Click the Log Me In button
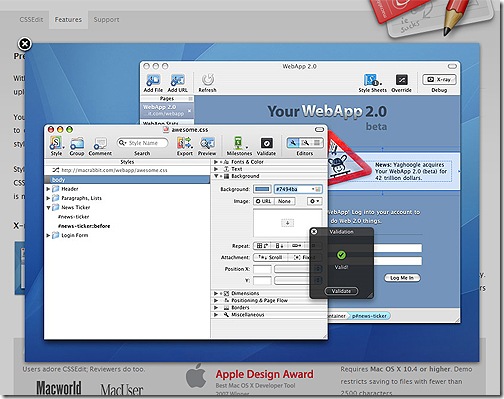The image size is (504, 399). pyautogui.click(x=402, y=278)
